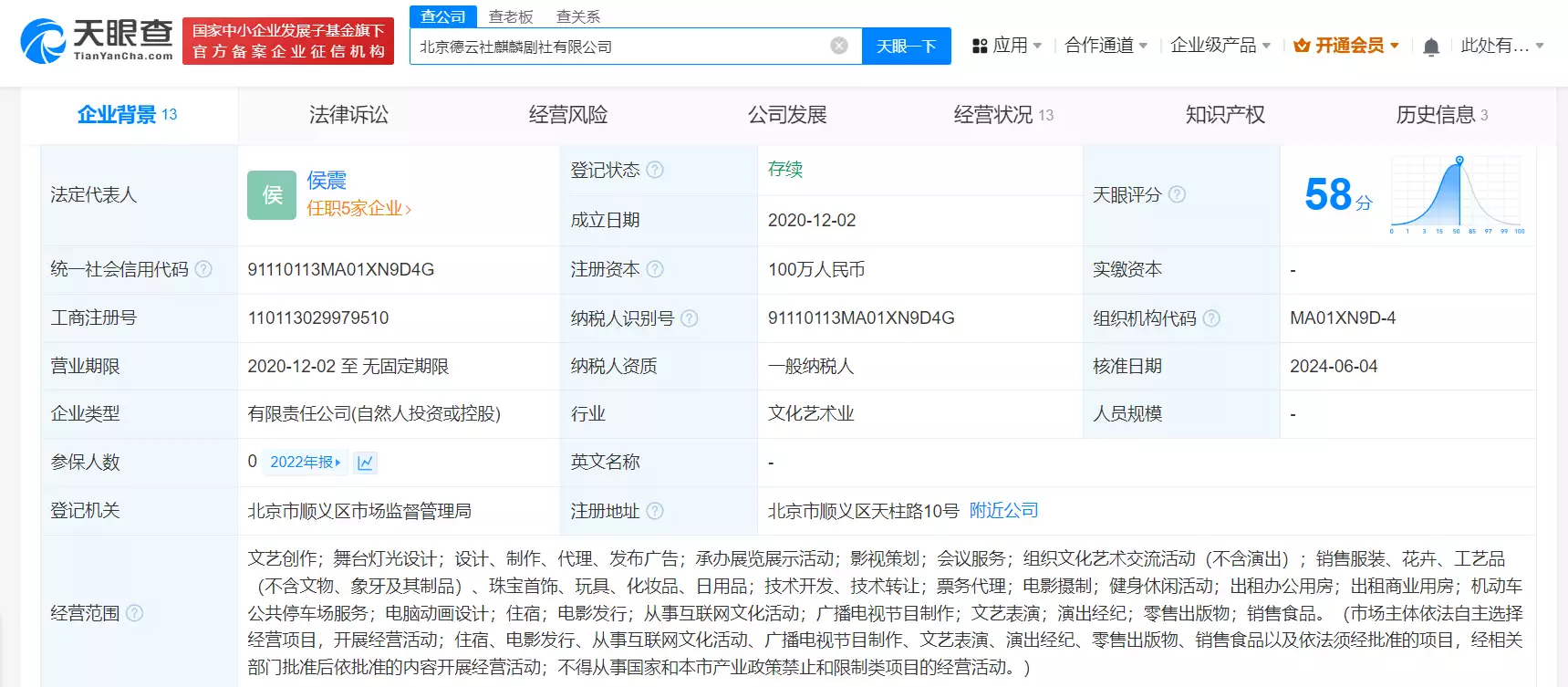Select the 知识产权 tab
Screen dimensions: 1568x687
[x=1225, y=115]
